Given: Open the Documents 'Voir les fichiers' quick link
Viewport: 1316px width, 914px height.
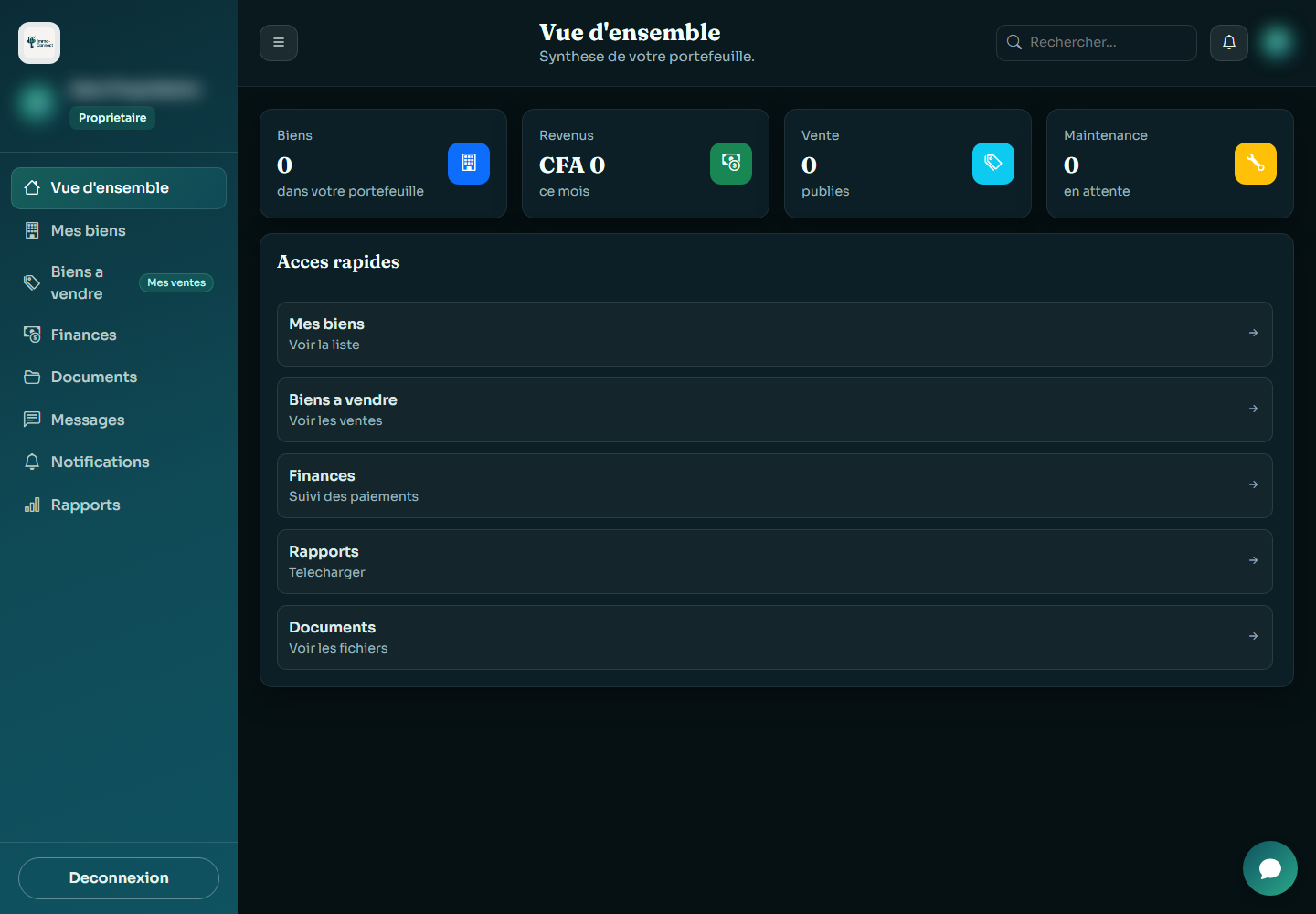Looking at the screenshot, I should coord(775,638).
